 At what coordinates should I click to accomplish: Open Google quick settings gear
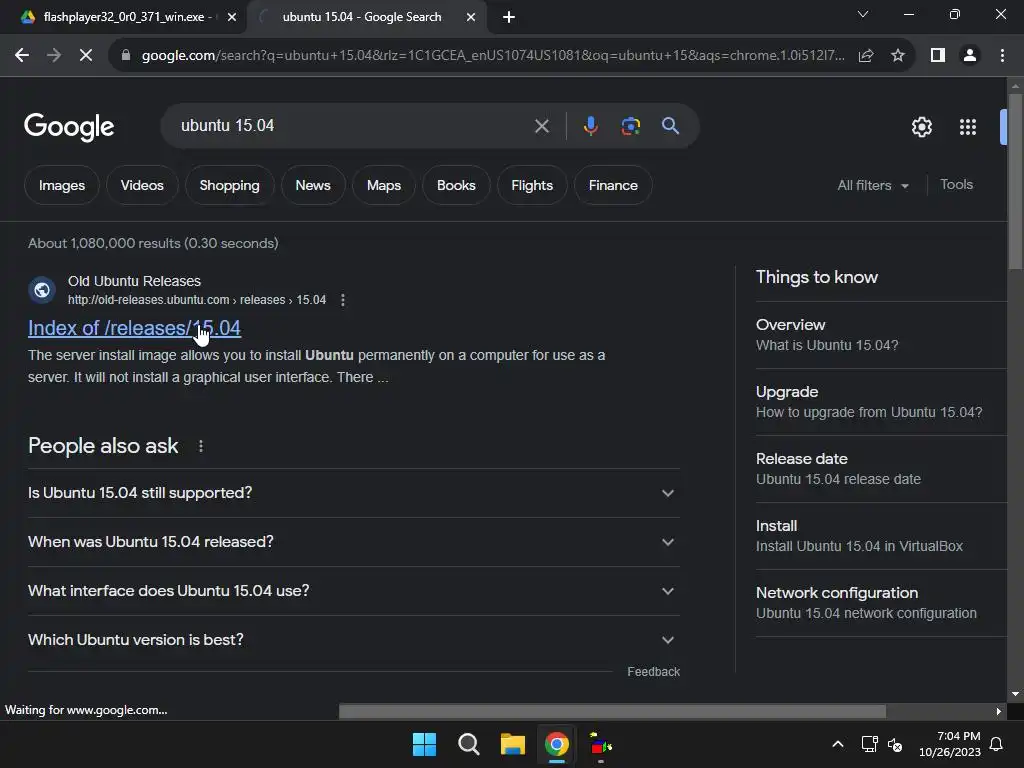[921, 127]
